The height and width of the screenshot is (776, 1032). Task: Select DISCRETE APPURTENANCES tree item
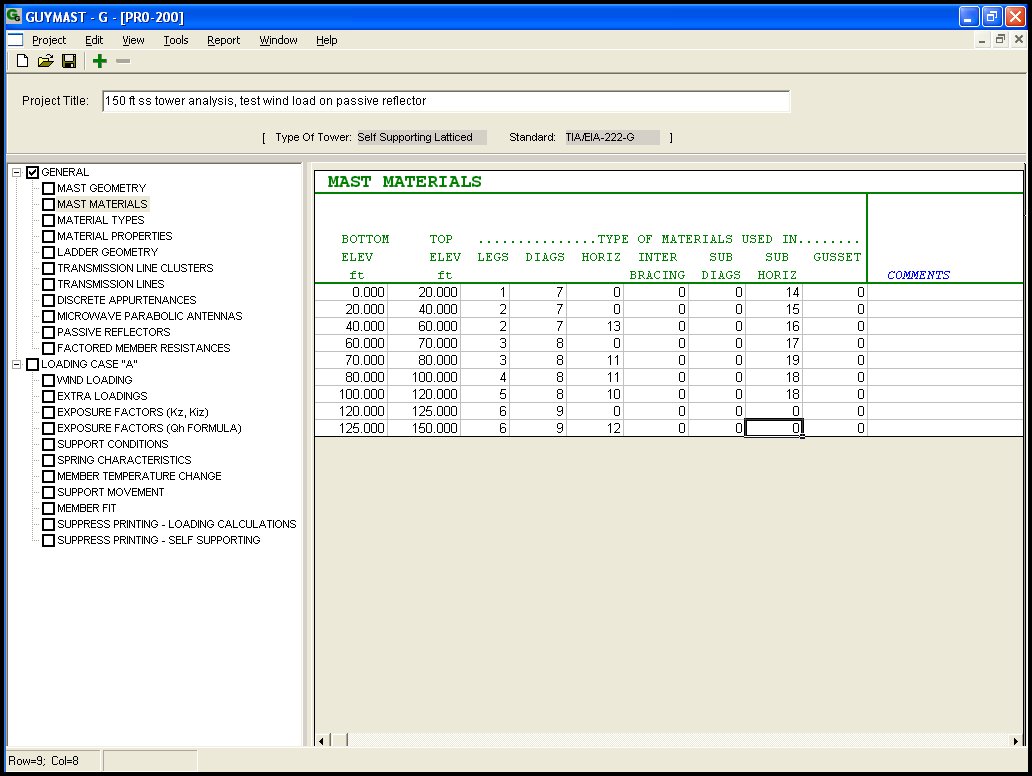coord(126,300)
